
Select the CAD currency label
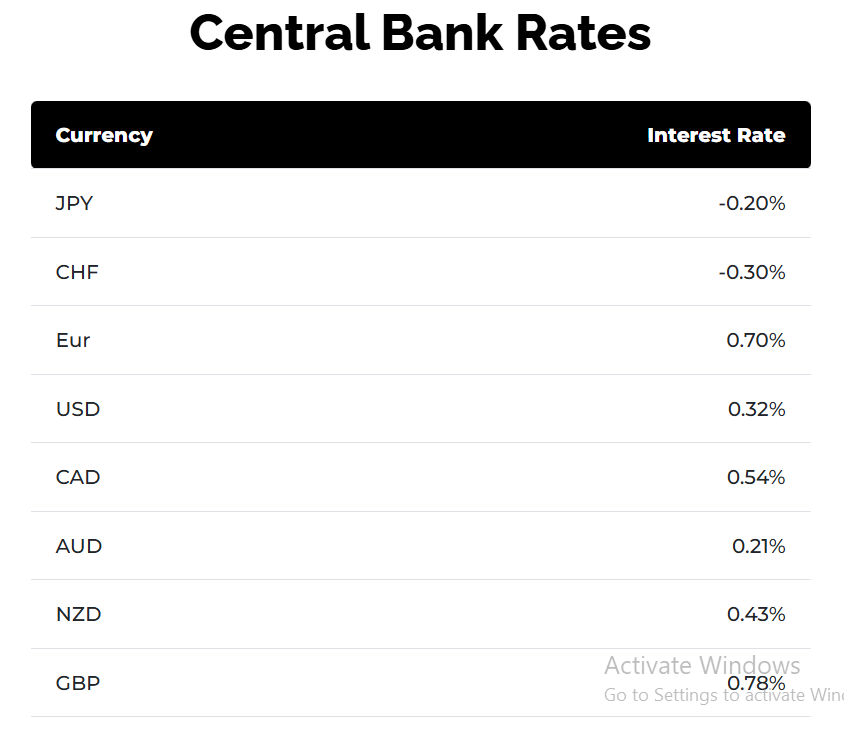(78, 477)
